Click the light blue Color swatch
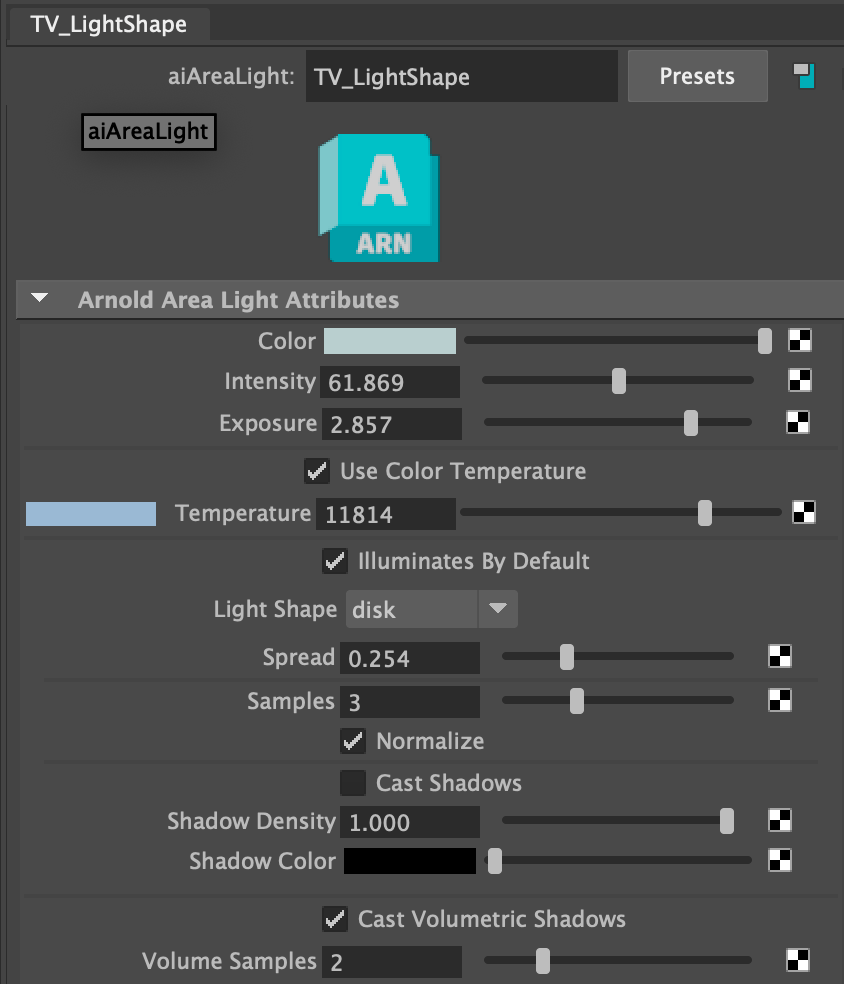 (x=389, y=341)
